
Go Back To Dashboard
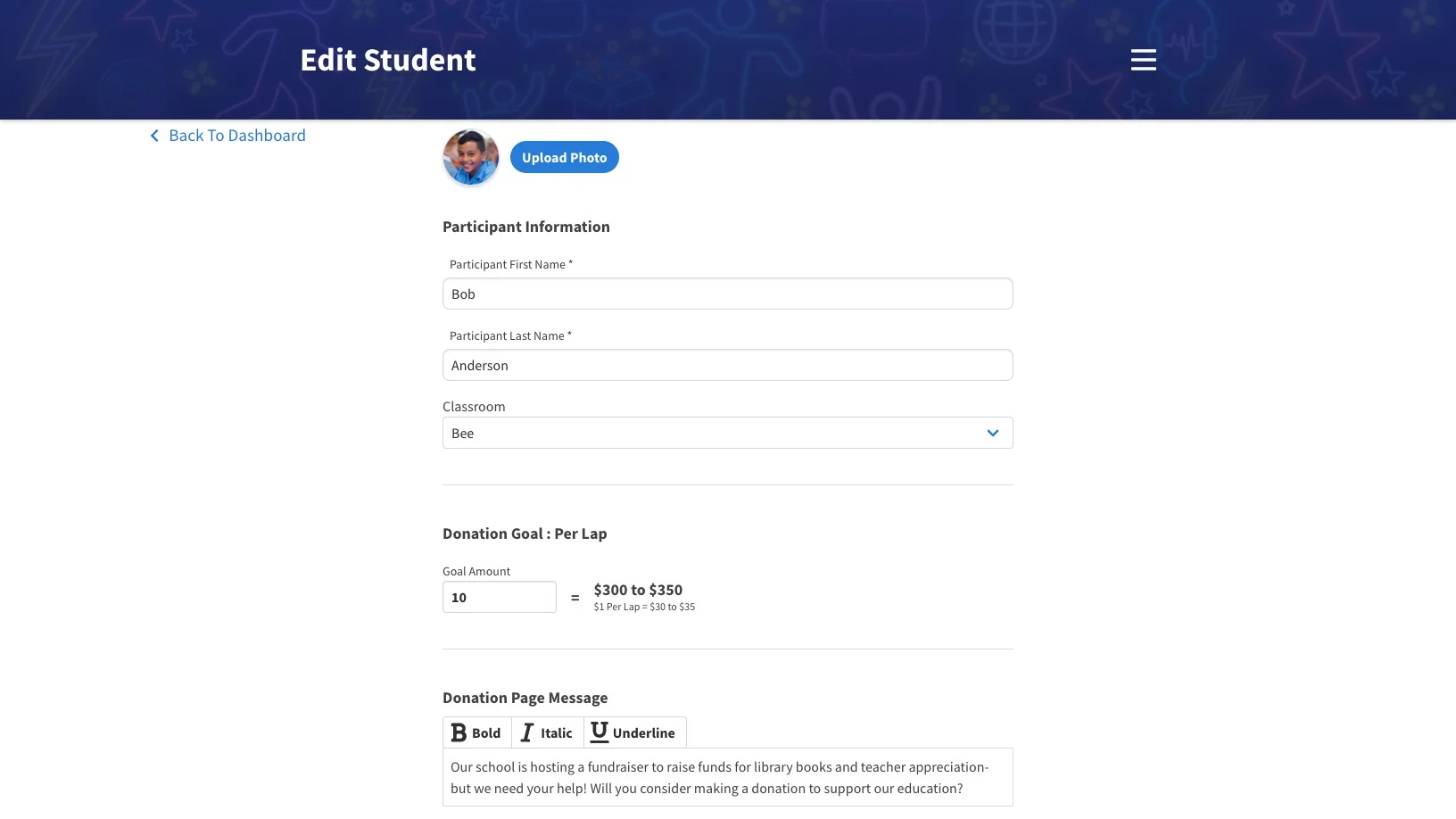pyautogui.click(x=237, y=136)
